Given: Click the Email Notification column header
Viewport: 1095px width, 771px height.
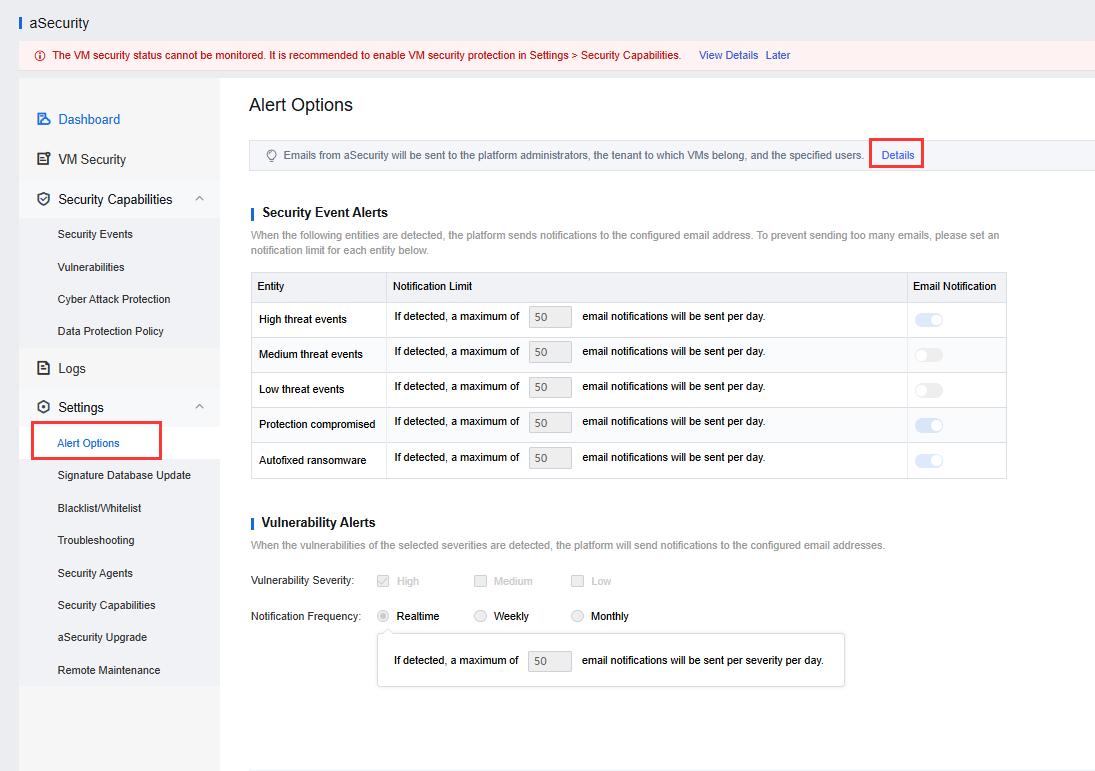Looking at the screenshot, I should 955,286.
